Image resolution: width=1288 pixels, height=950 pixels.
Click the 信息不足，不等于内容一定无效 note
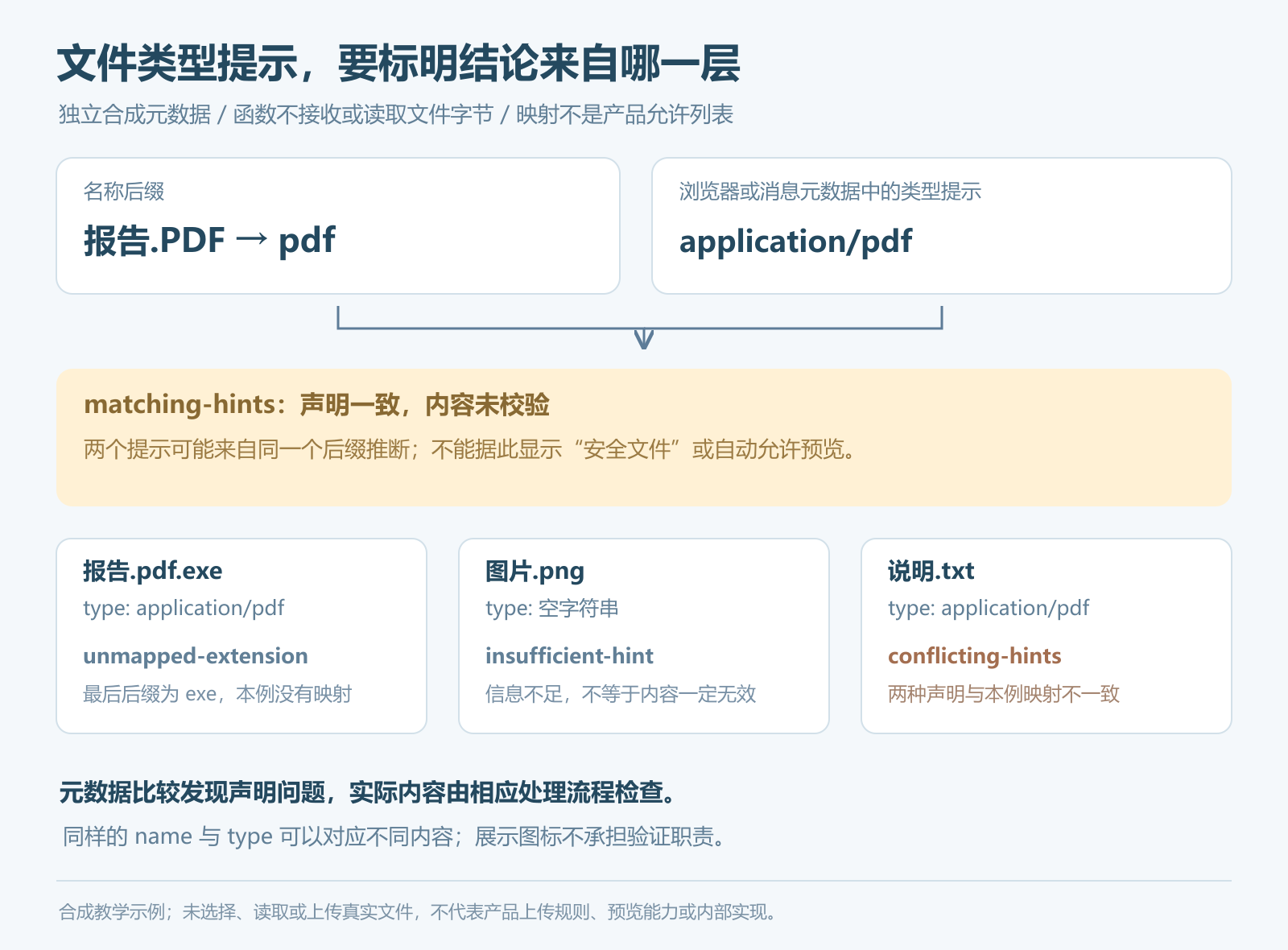[x=621, y=694]
